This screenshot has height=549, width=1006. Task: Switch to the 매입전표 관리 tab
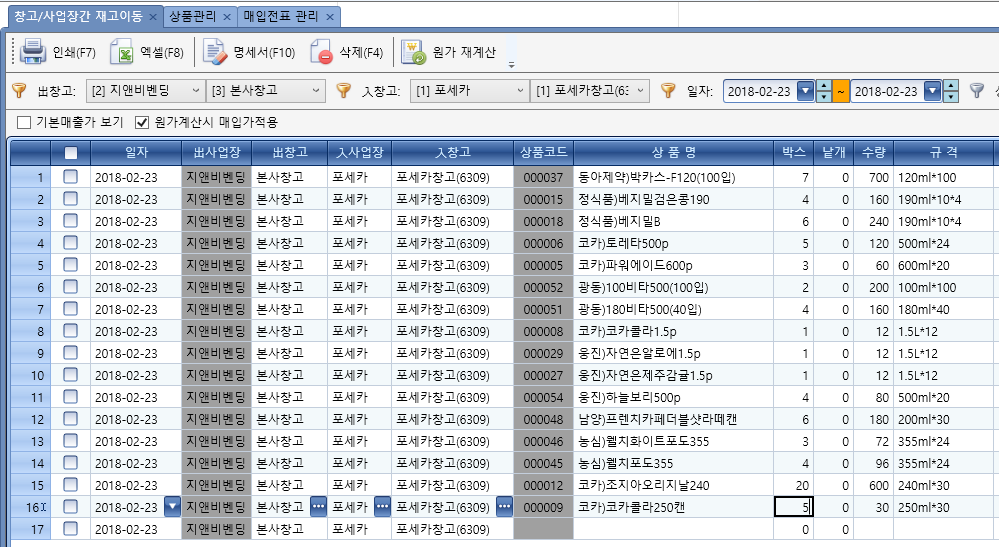pyautogui.click(x=281, y=17)
